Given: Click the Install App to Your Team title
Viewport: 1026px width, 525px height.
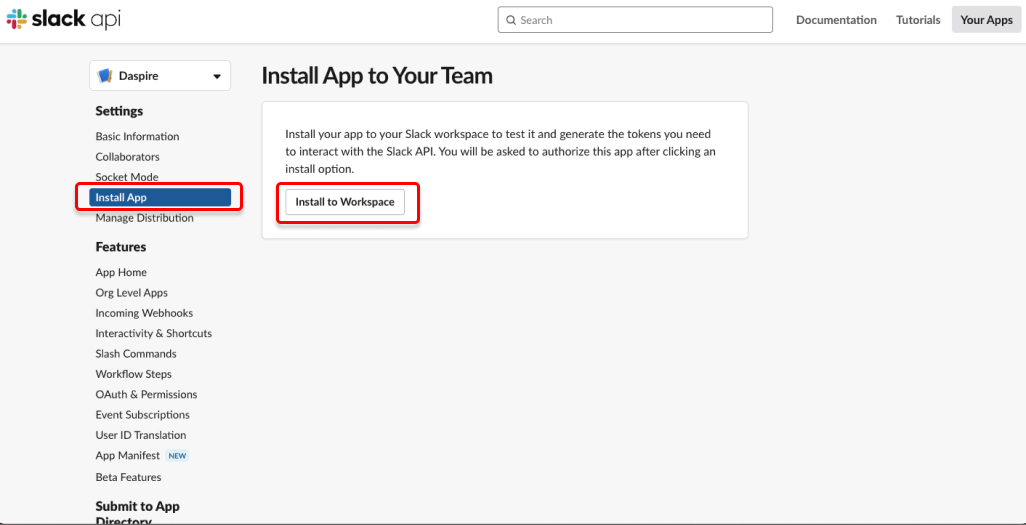Looking at the screenshot, I should (377, 76).
